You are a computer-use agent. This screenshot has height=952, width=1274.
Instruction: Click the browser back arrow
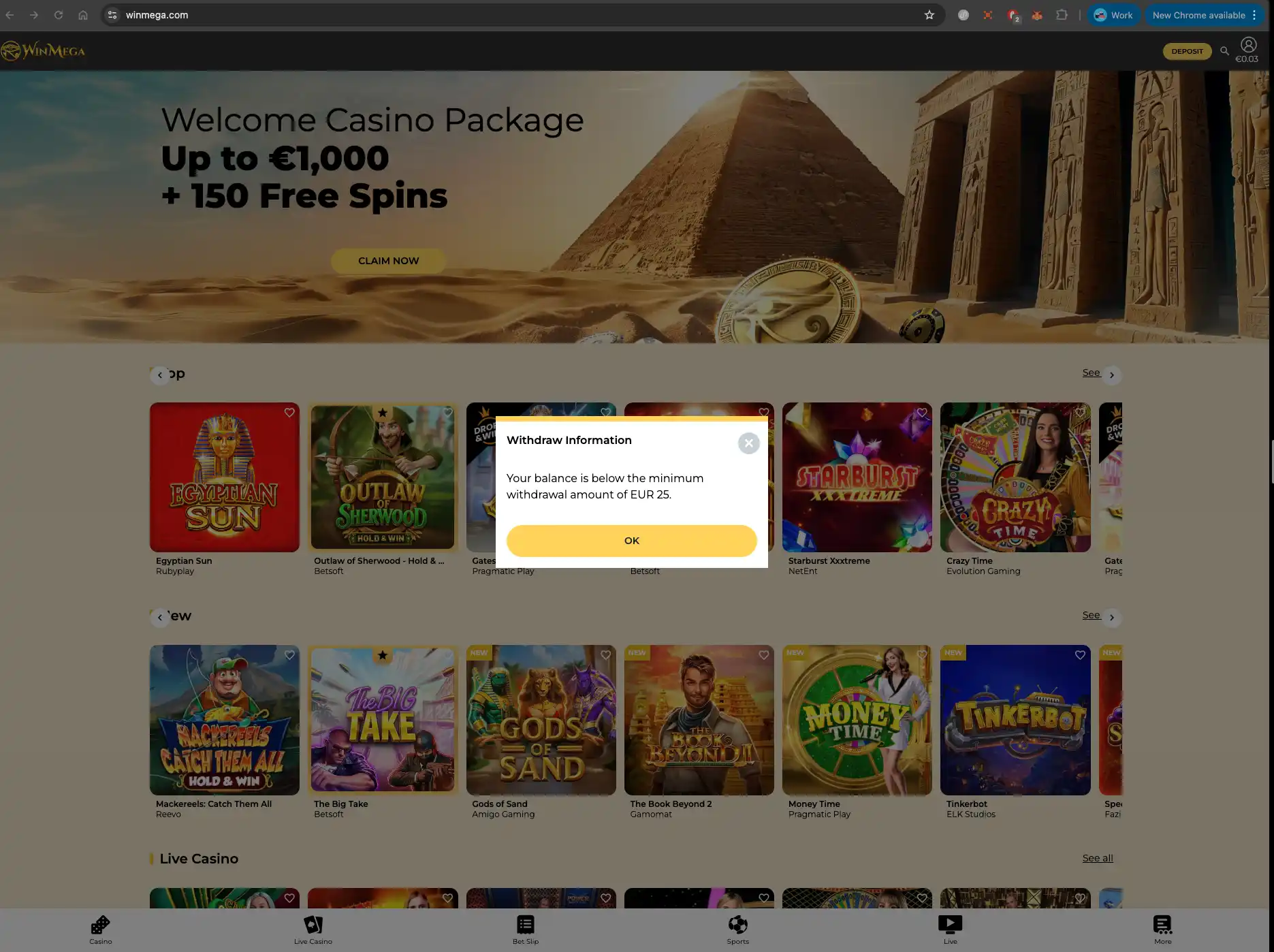(x=10, y=15)
